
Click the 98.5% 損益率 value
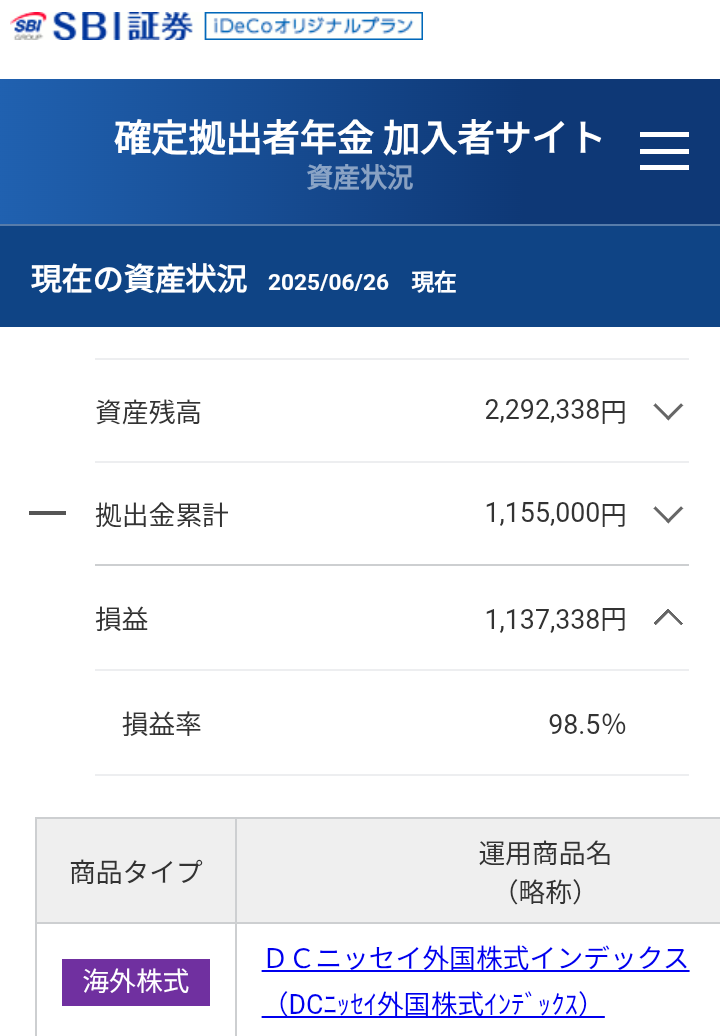pyautogui.click(x=587, y=724)
